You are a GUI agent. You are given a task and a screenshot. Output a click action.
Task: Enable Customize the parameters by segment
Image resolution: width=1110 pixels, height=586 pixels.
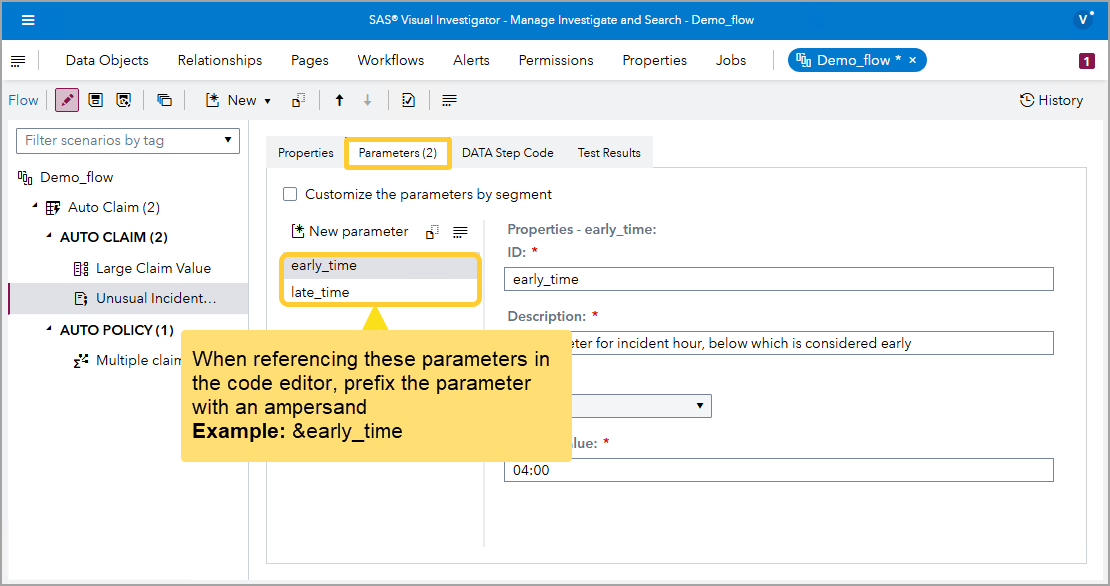coord(290,194)
